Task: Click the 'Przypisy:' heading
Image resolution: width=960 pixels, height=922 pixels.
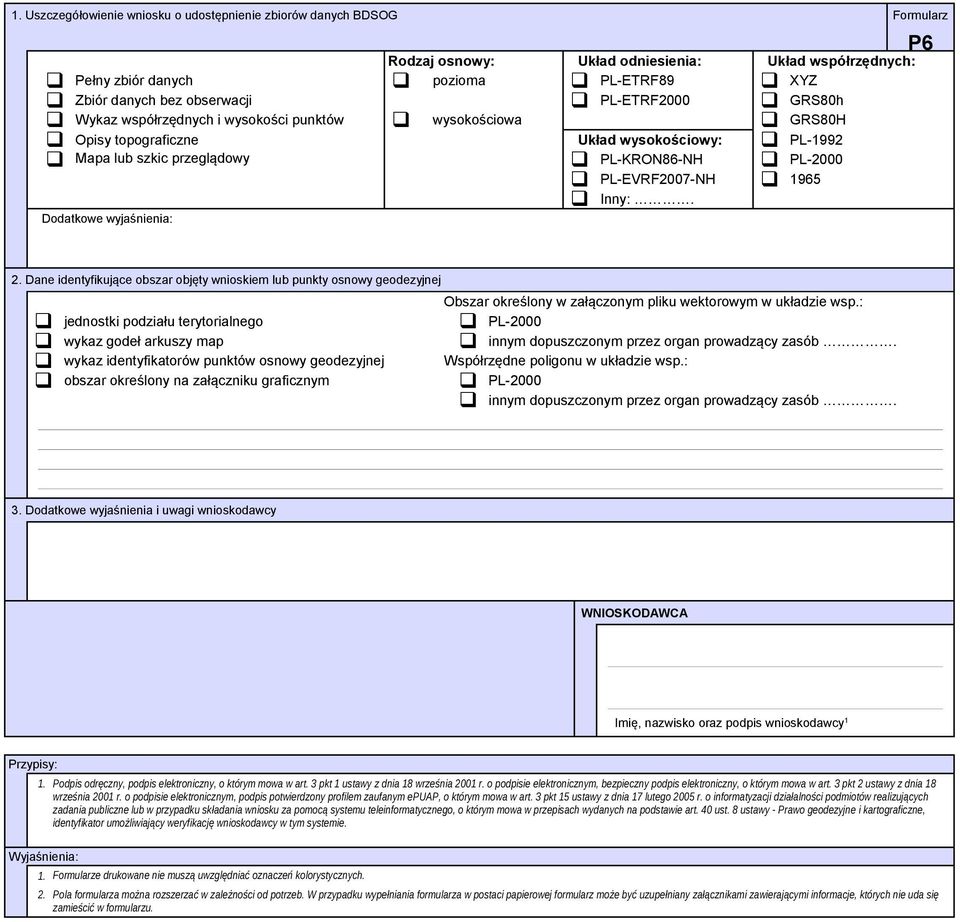Action: click(x=32, y=764)
